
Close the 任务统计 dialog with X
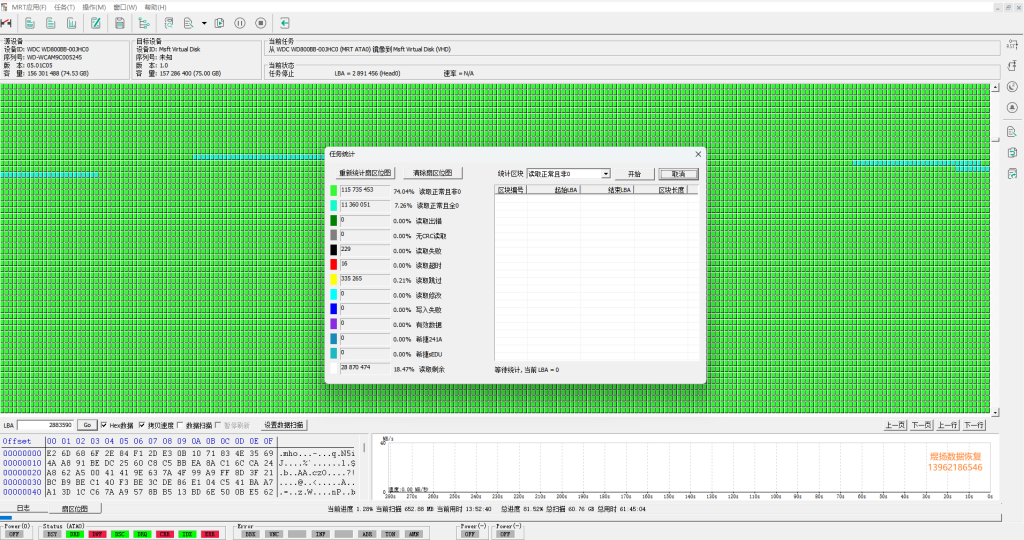pos(698,154)
